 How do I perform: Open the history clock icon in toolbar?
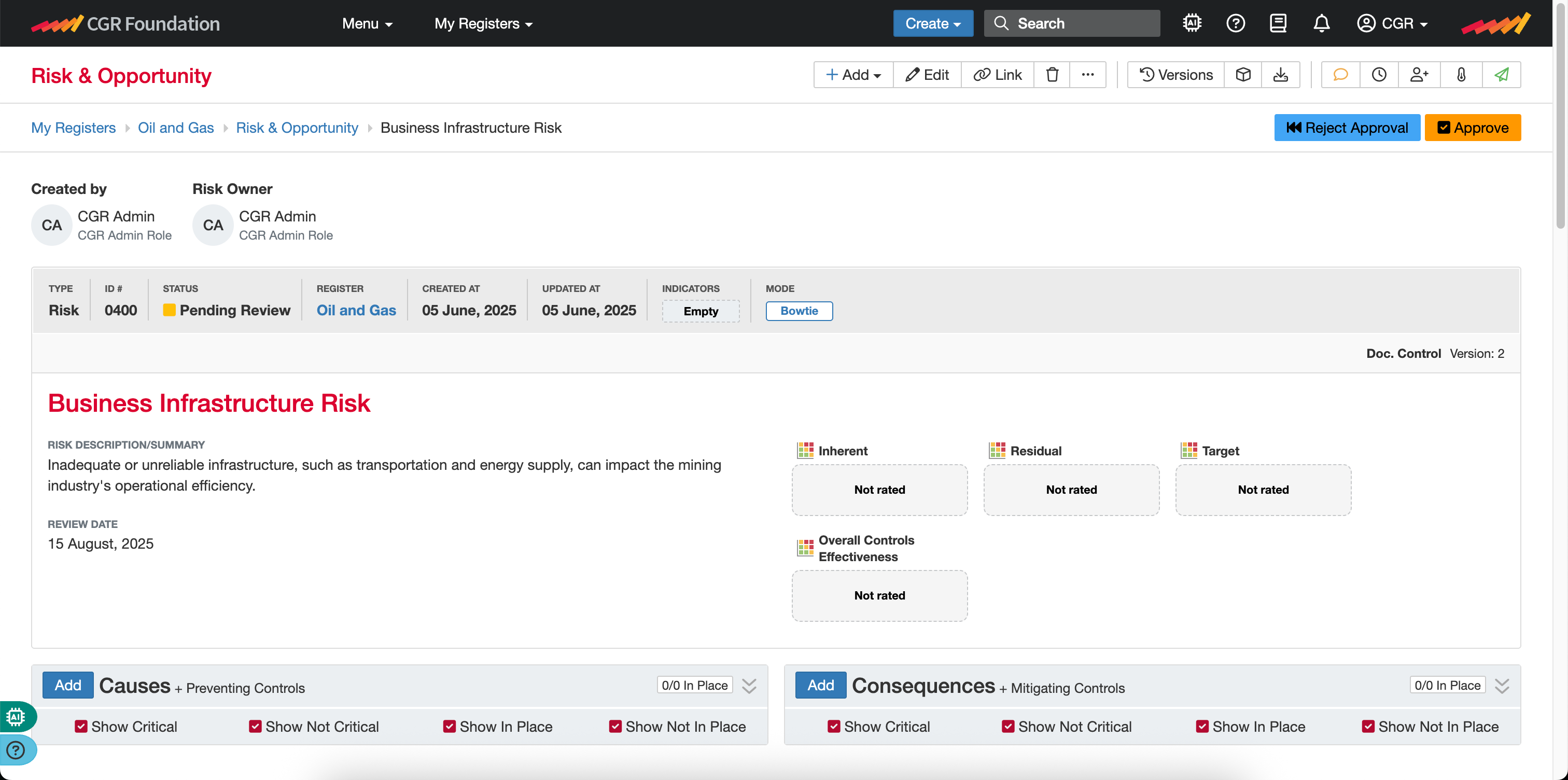pyautogui.click(x=1379, y=74)
